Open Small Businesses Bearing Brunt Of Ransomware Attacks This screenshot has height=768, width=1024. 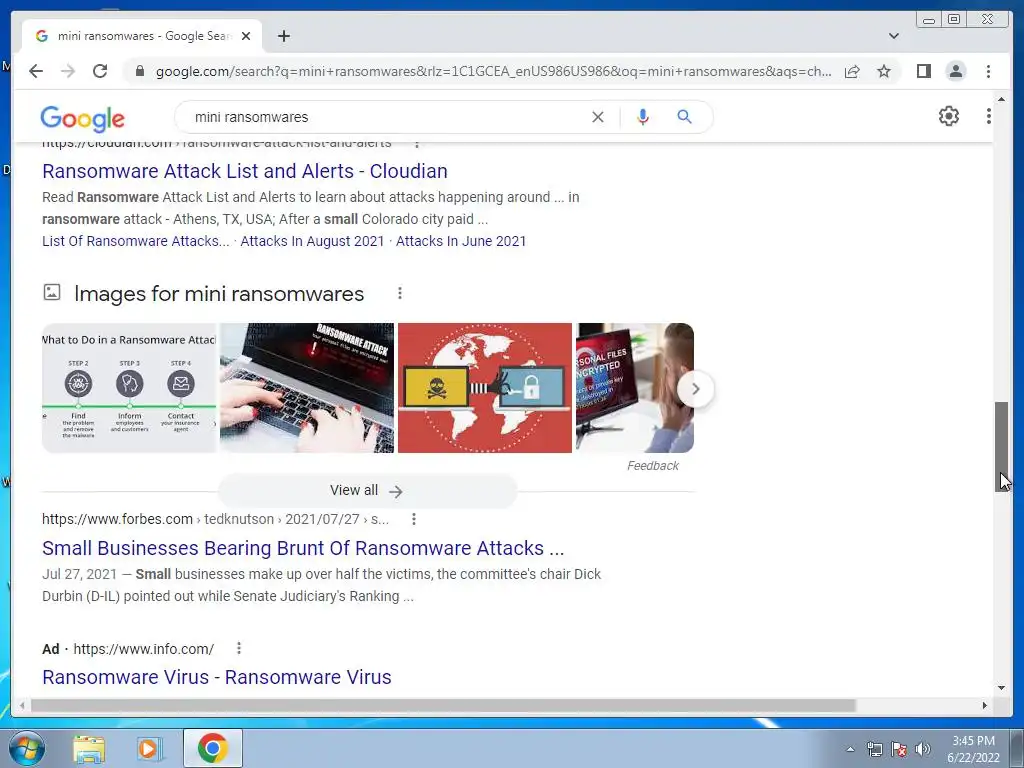[303, 548]
